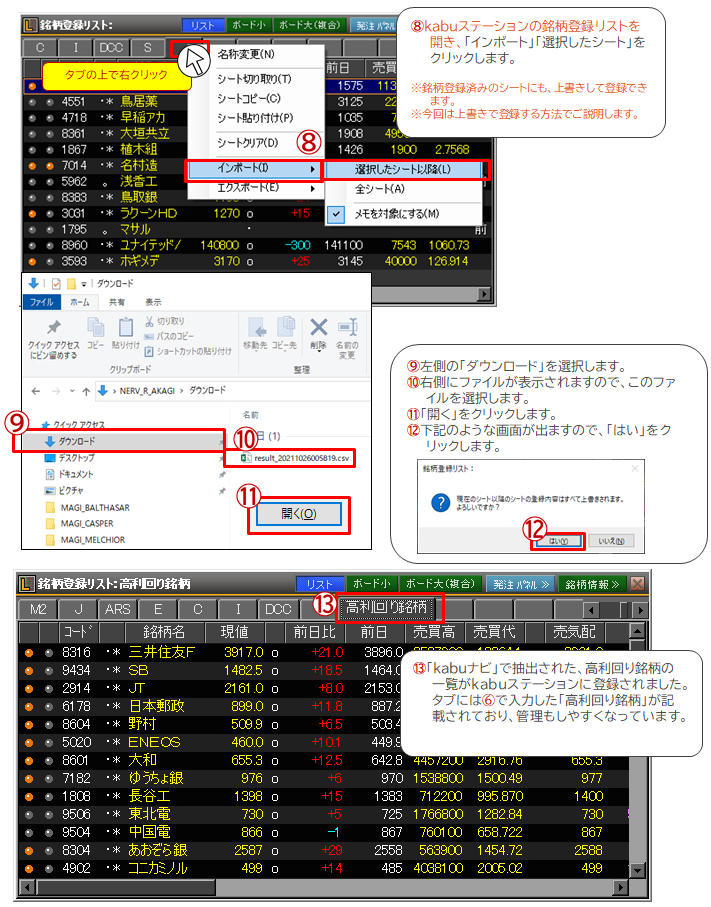
Task: Choose 全シート(A) menu item
Action: (403, 189)
